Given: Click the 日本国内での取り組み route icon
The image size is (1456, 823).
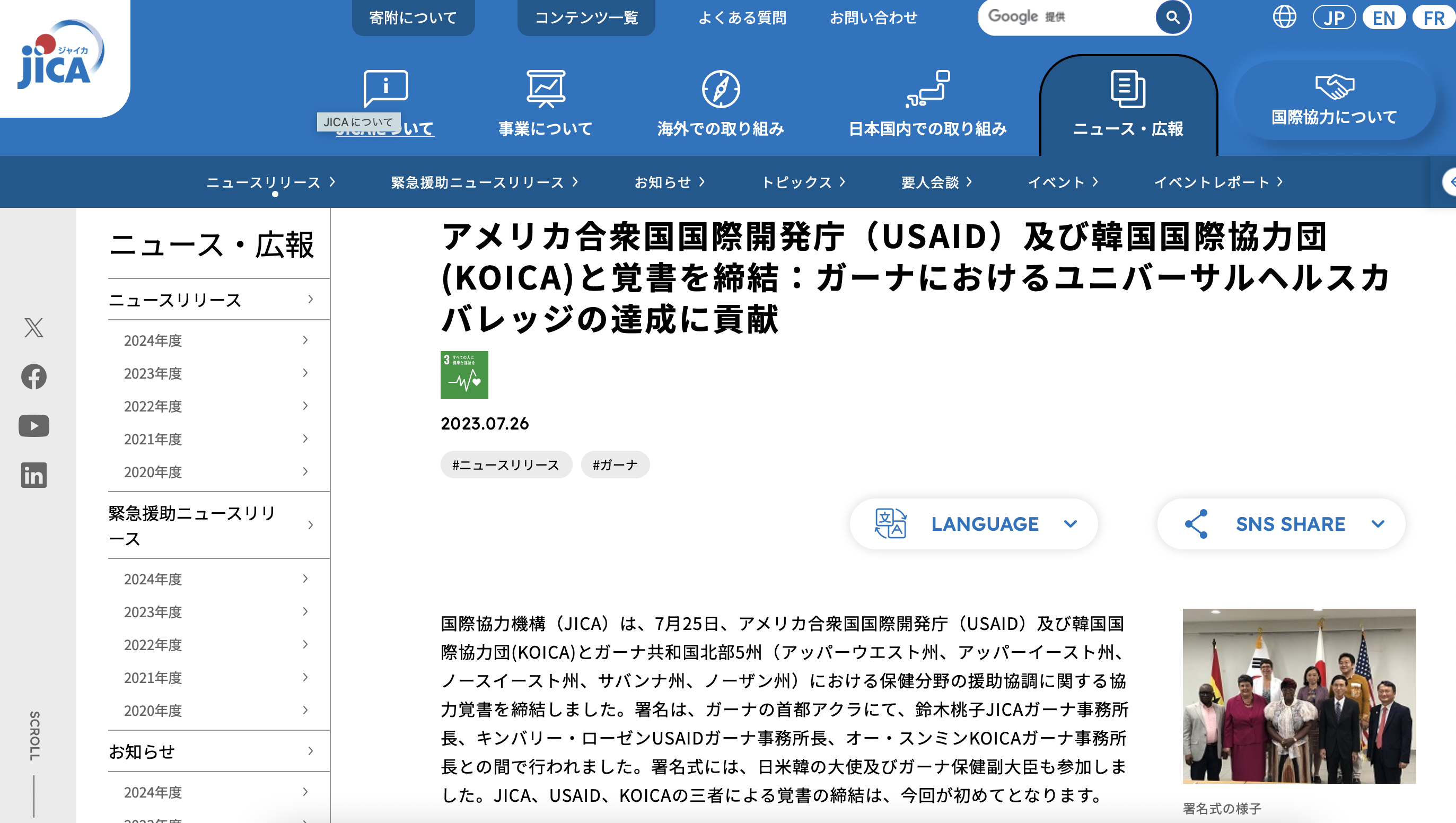Looking at the screenshot, I should coord(927,89).
